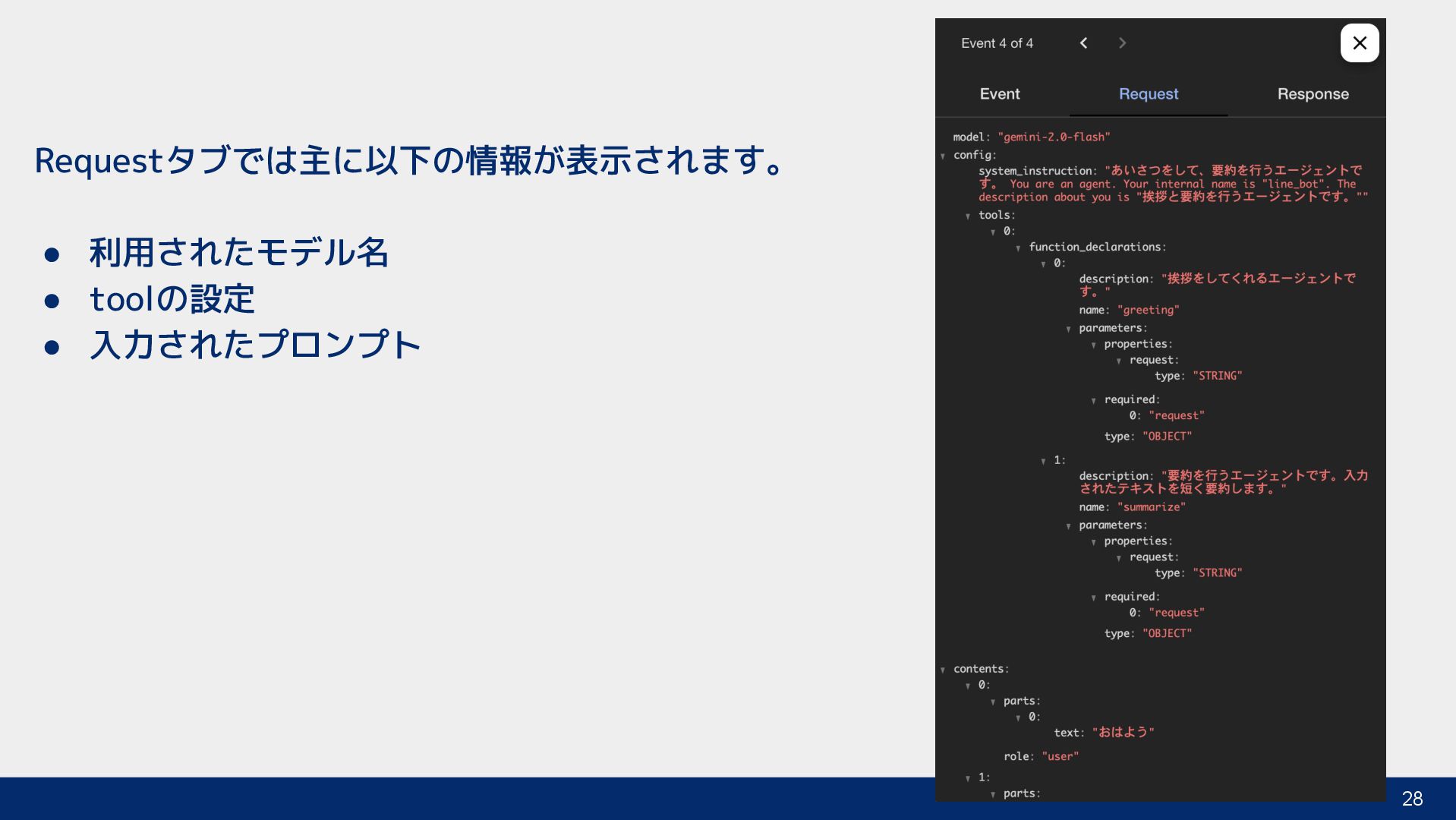Collapse required list under greeting function

coord(1093,401)
